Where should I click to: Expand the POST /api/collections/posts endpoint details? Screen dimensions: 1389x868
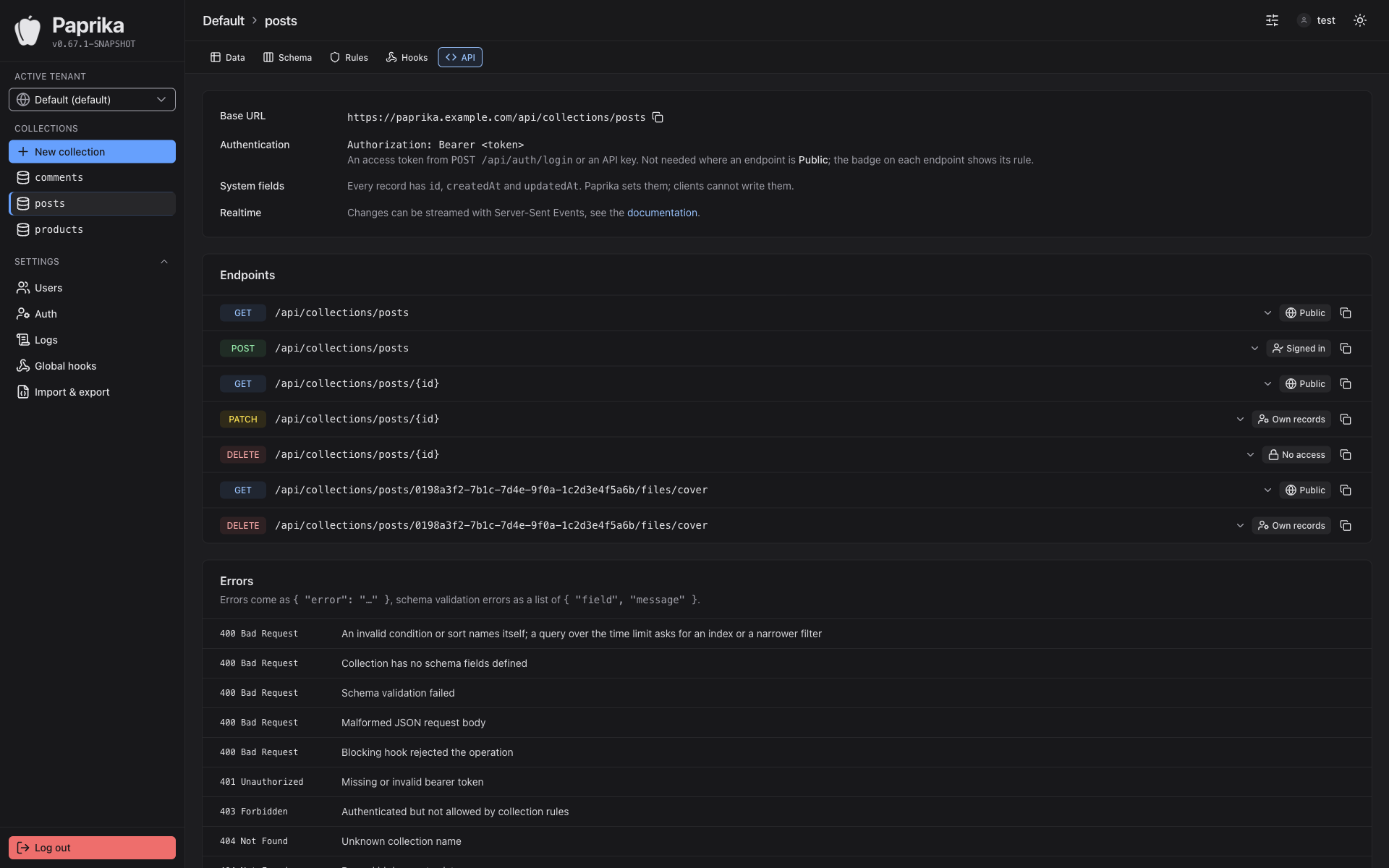click(x=1254, y=349)
